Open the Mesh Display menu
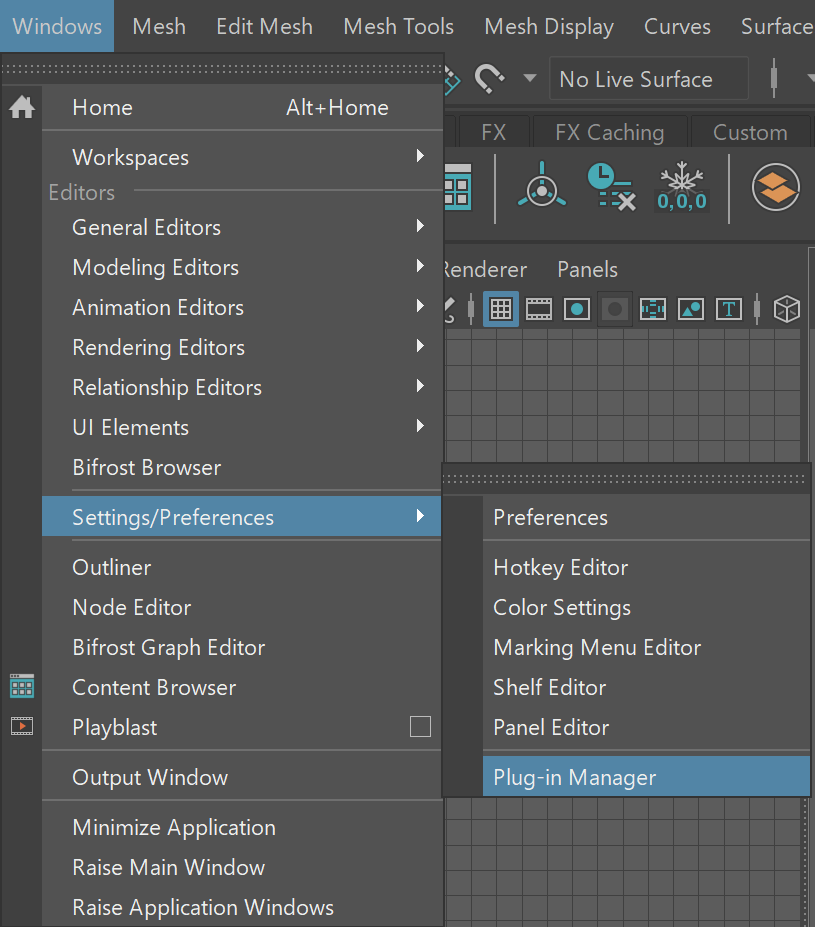Screen dimensions: 815x927 pyautogui.click(x=549, y=26)
